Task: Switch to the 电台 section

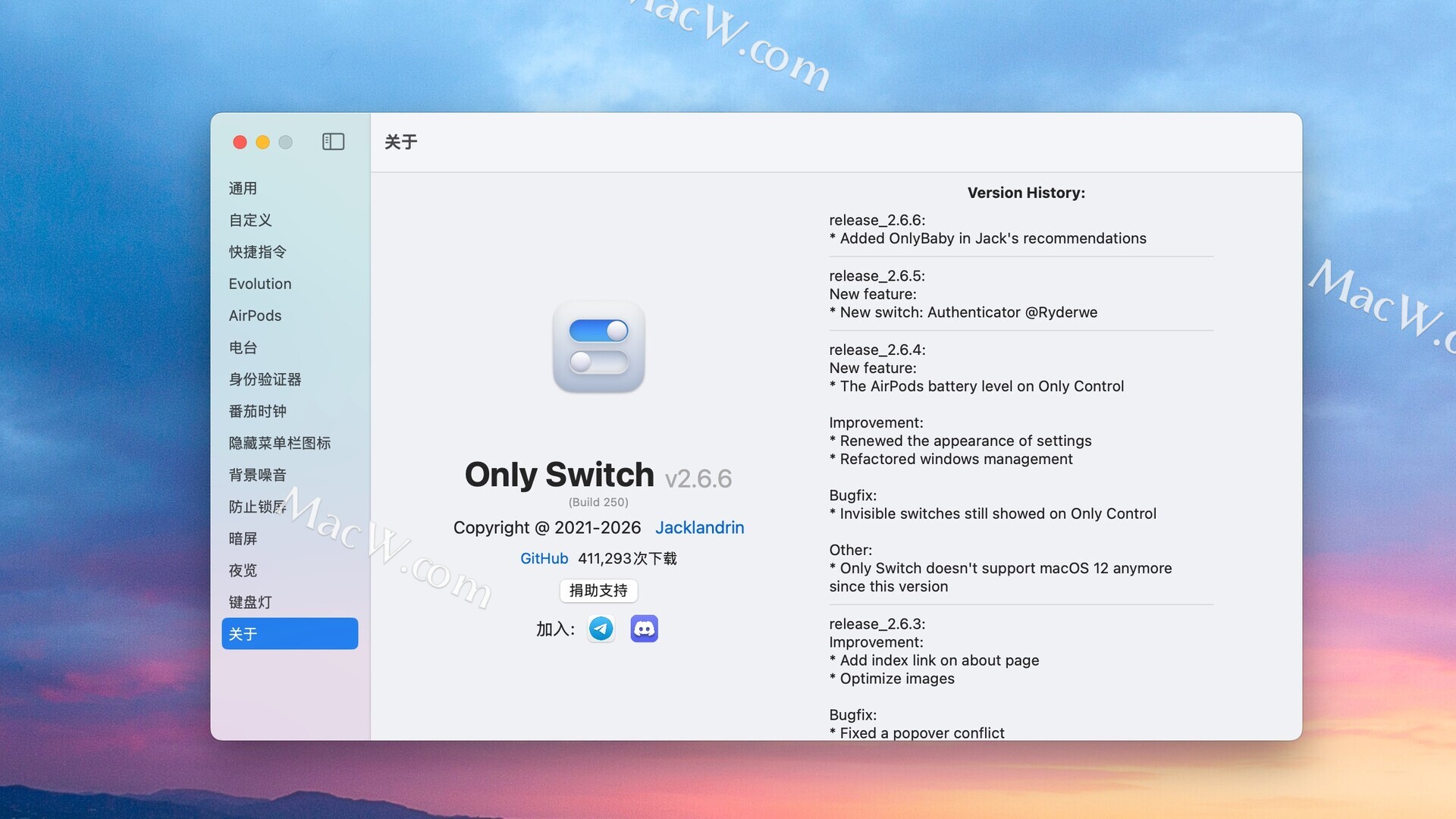Action: point(243,347)
